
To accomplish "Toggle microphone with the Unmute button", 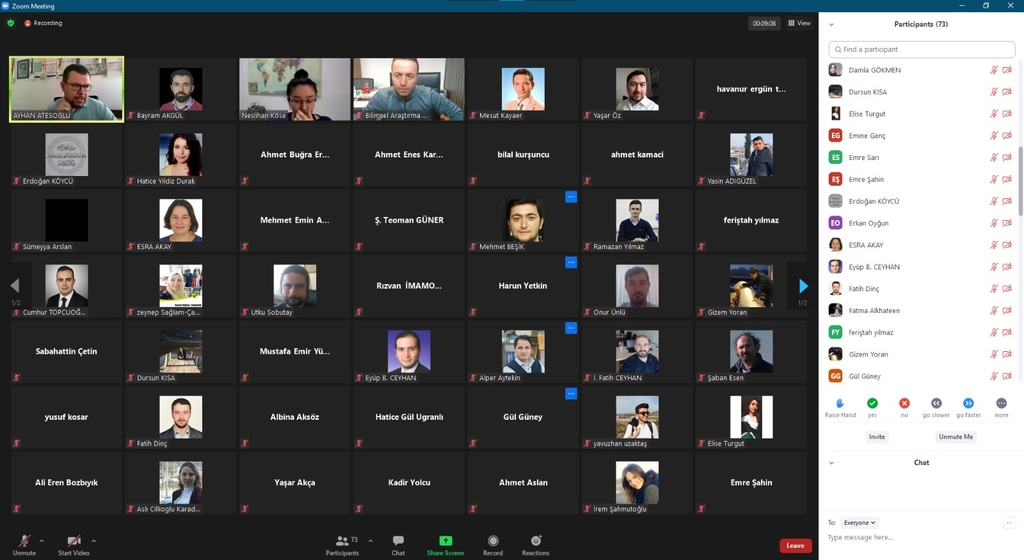I will click(x=24, y=541).
